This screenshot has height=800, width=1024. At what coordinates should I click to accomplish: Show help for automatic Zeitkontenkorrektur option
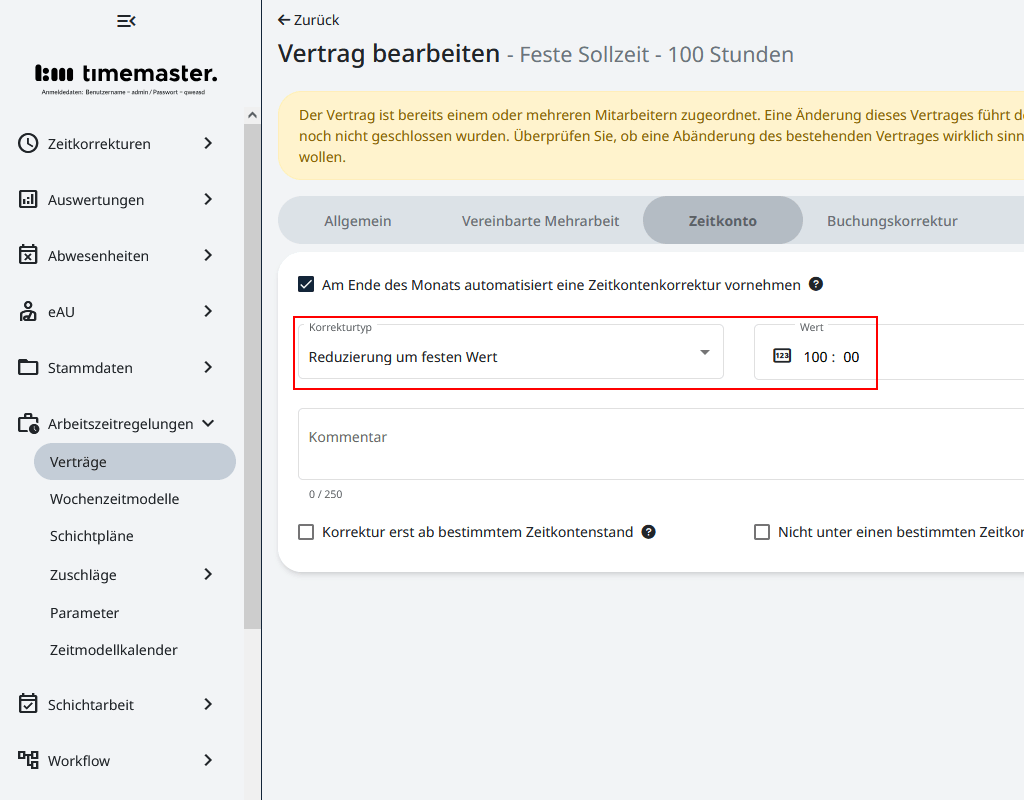click(x=816, y=284)
